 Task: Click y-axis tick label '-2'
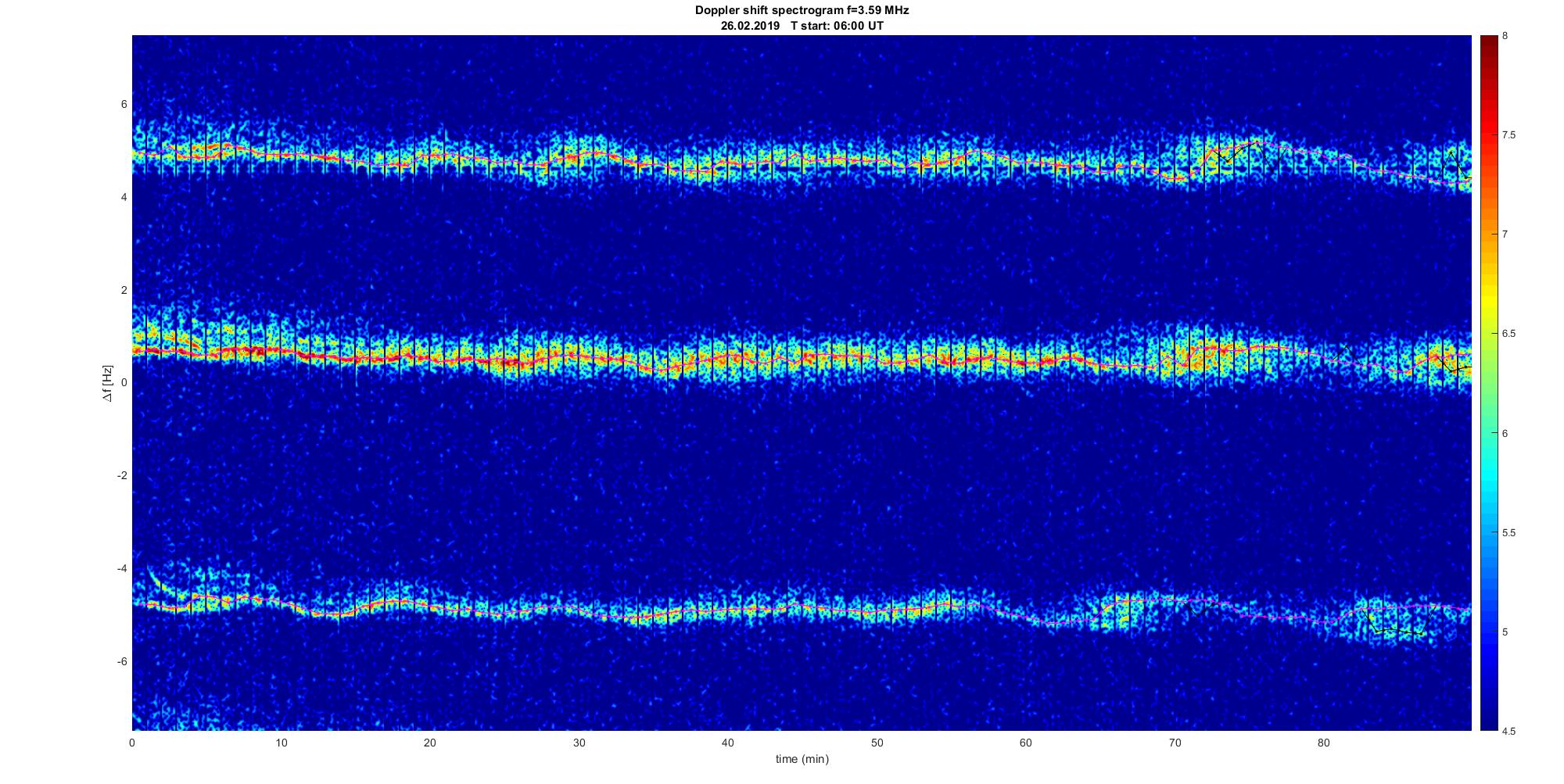click(122, 476)
